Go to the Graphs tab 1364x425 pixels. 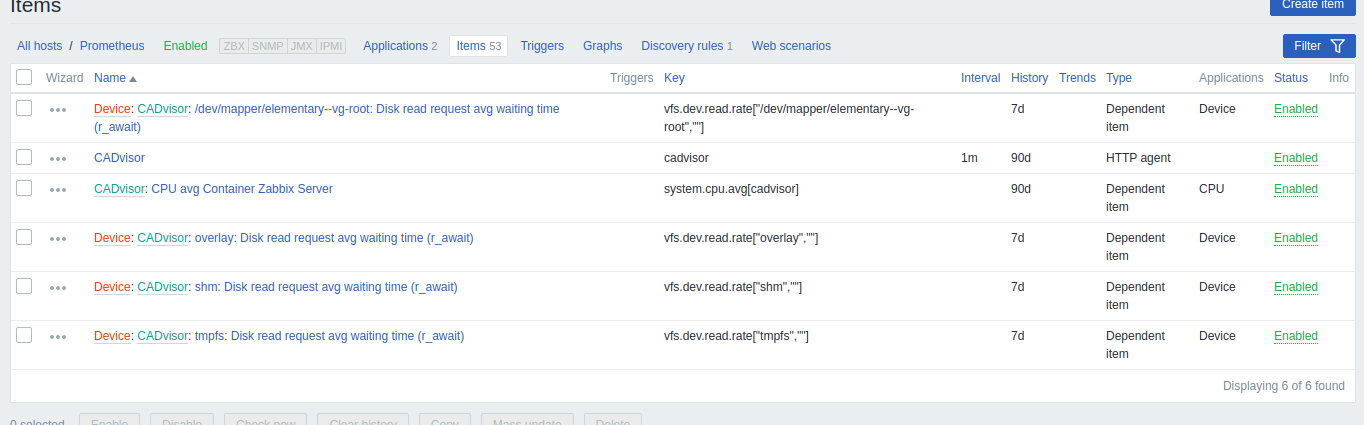(x=602, y=46)
